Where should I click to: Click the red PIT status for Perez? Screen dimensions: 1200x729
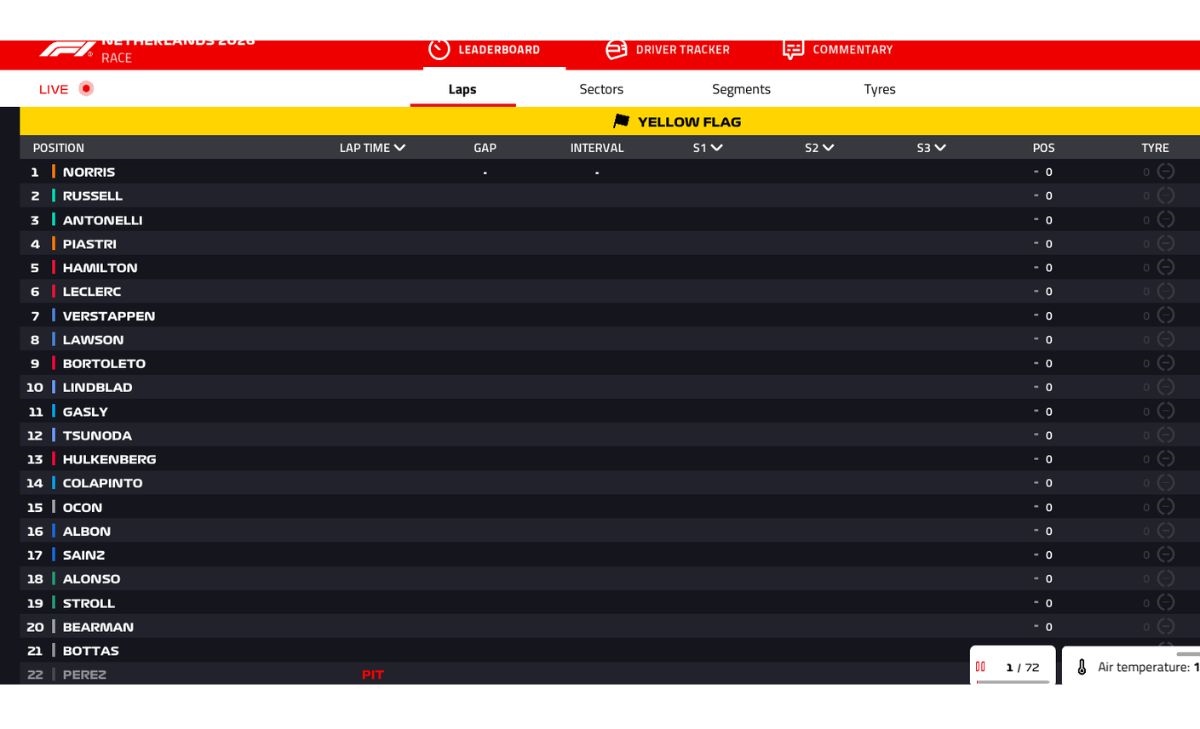click(x=373, y=675)
